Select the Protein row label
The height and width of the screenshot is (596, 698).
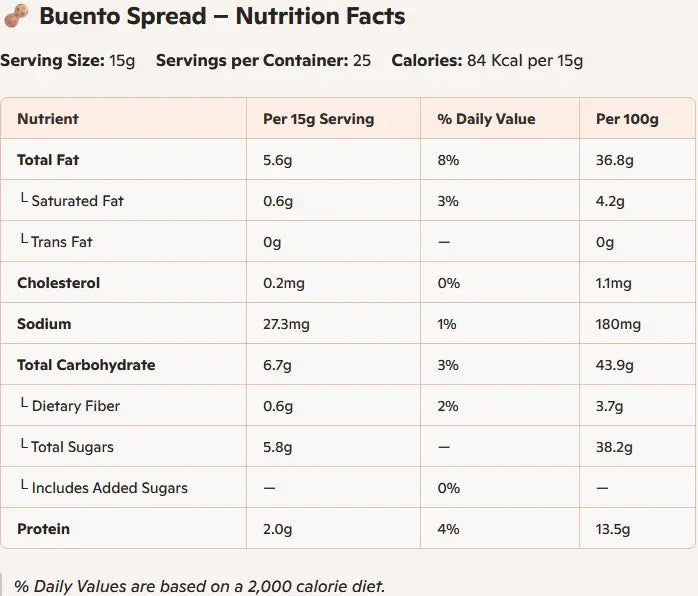pos(44,529)
